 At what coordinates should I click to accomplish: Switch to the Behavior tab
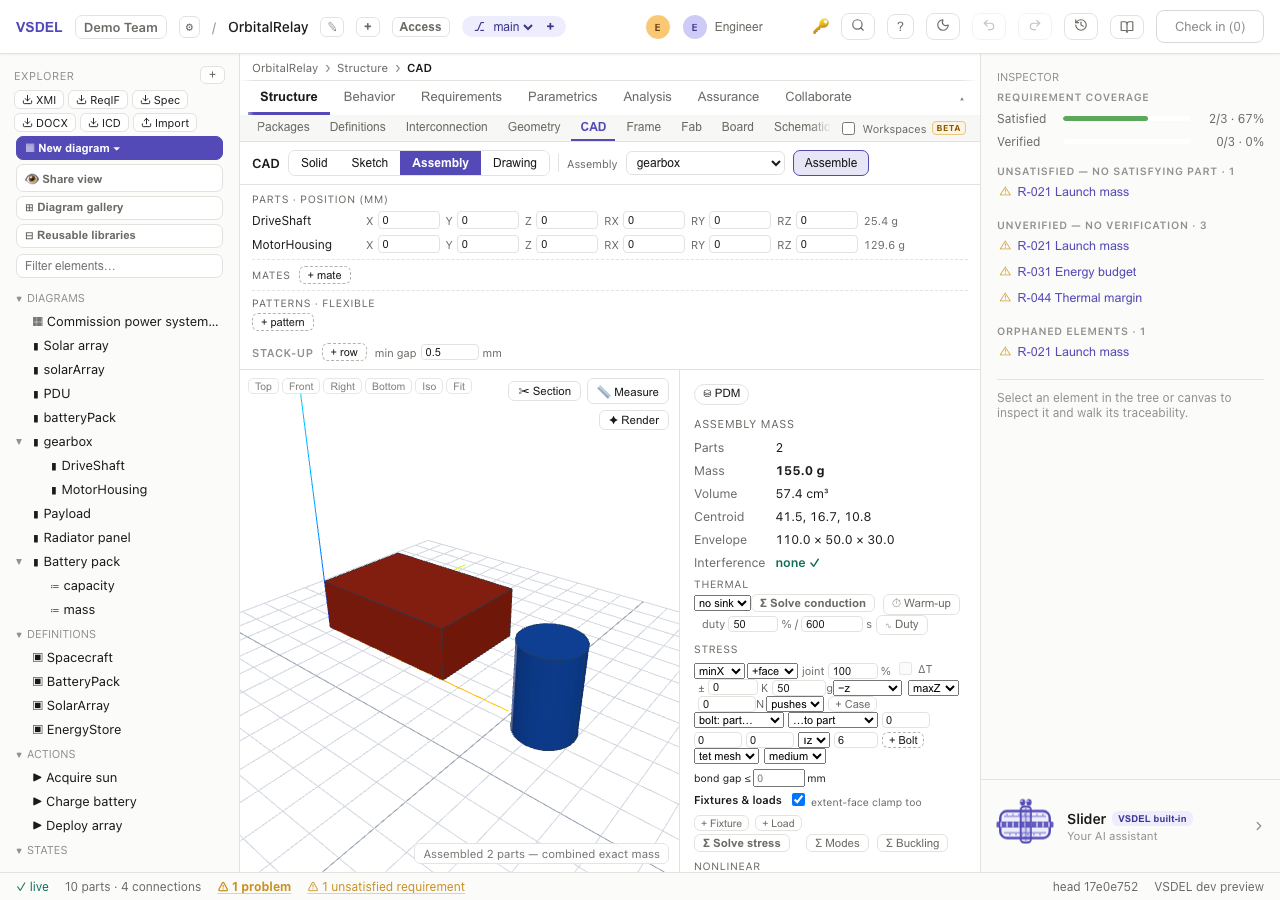[369, 97]
